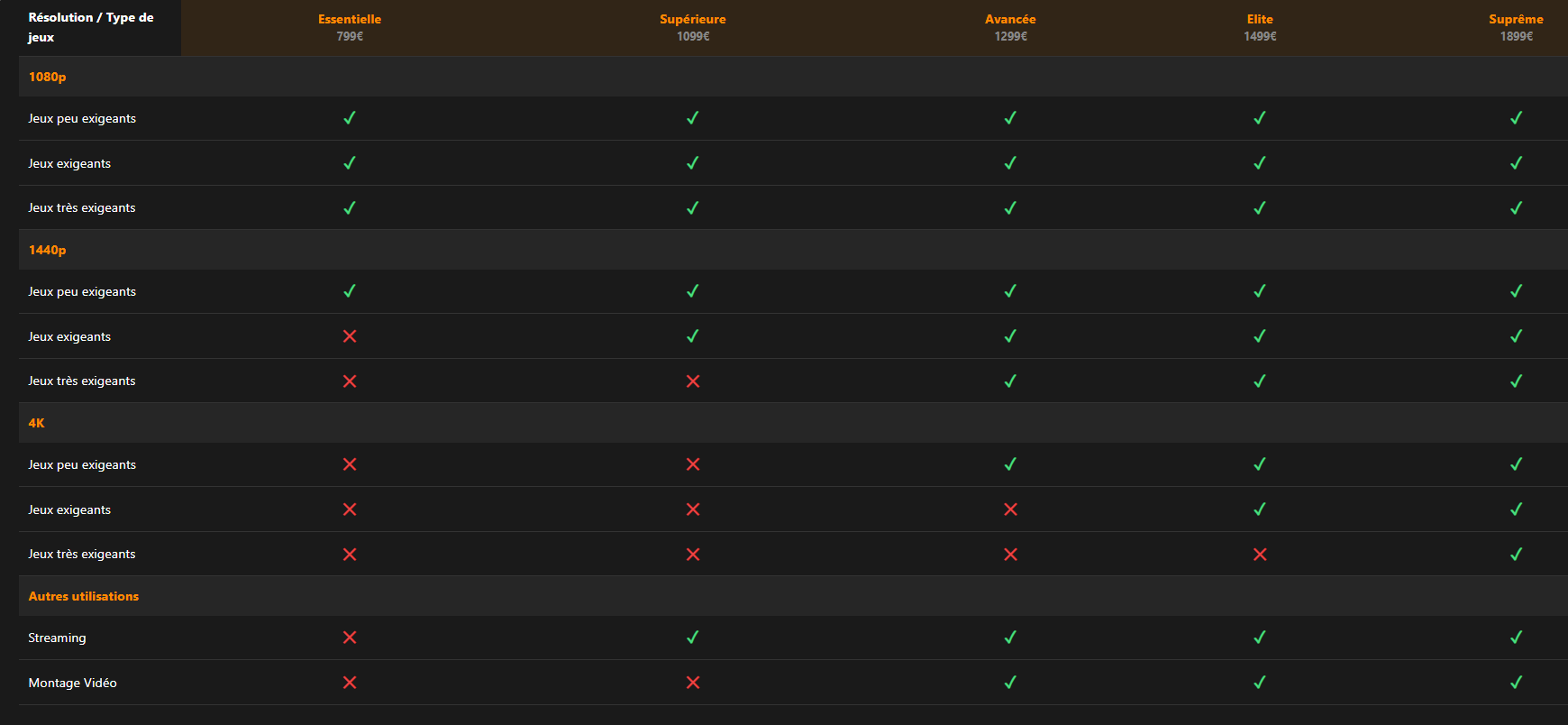Click the red cross for 4K Jeux très exigeants under Elite
1568x725 pixels.
(x=1260, y=555)
